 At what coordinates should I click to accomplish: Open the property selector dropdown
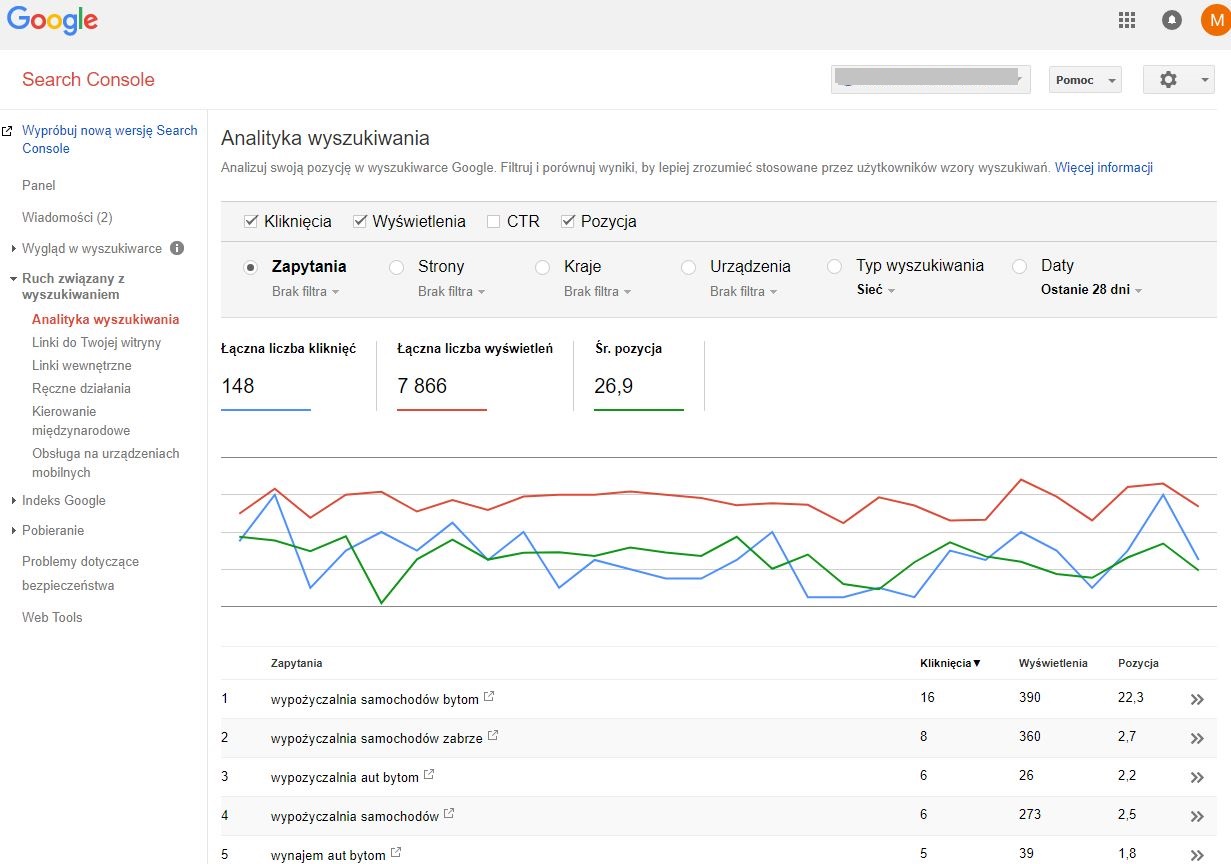pyautogui.click(x=930, y=80)
